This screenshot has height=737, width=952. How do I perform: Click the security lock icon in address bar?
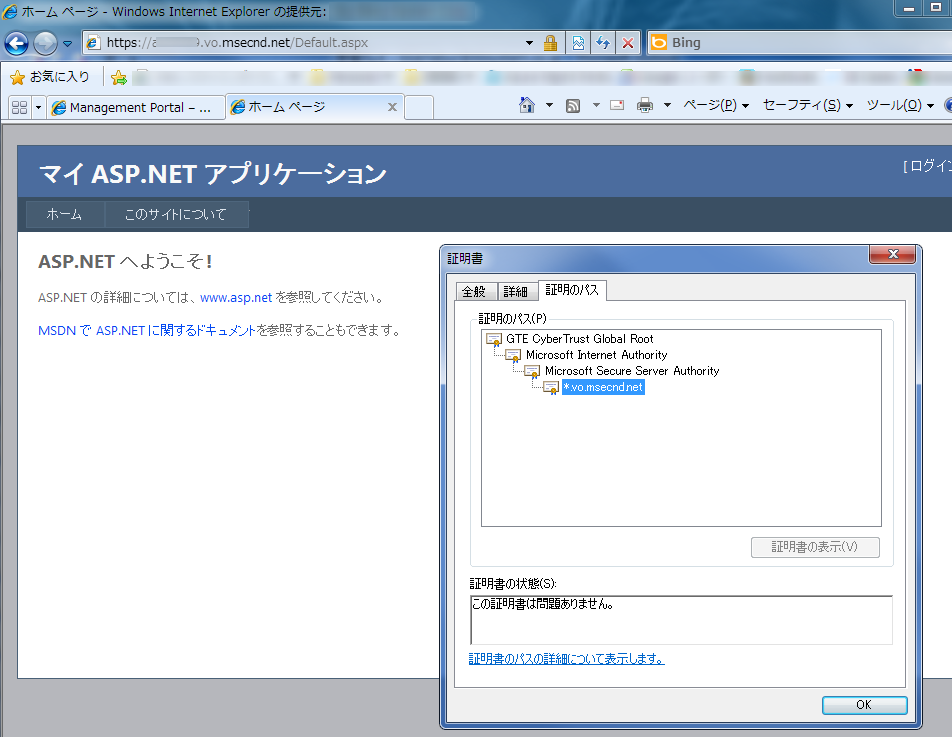550,43
